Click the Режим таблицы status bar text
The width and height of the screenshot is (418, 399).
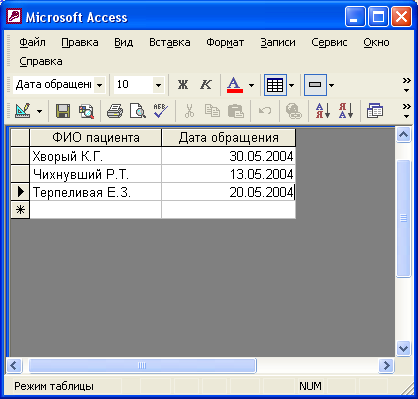(54, 386)
